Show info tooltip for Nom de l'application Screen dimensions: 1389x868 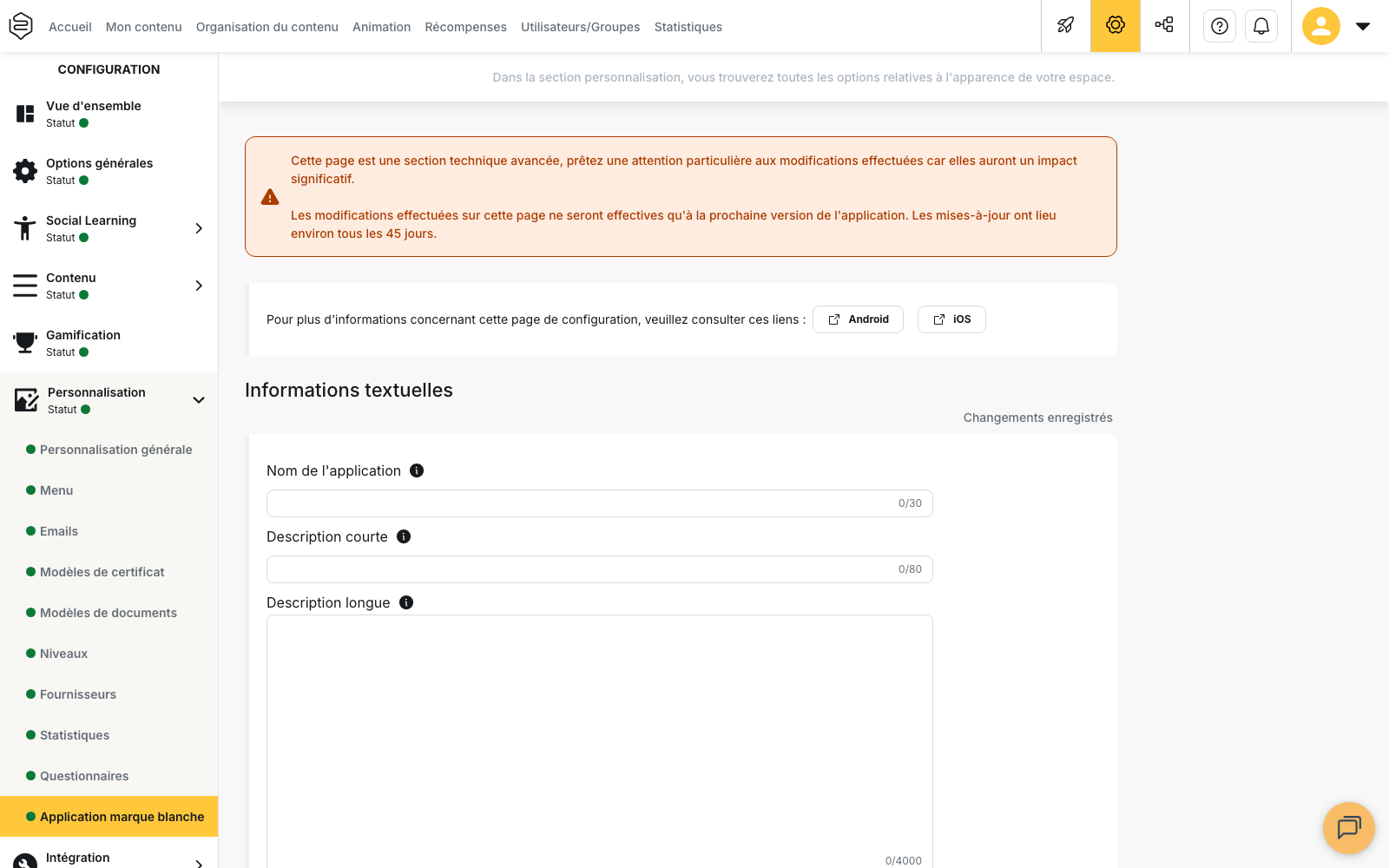[x=417, y=470]
